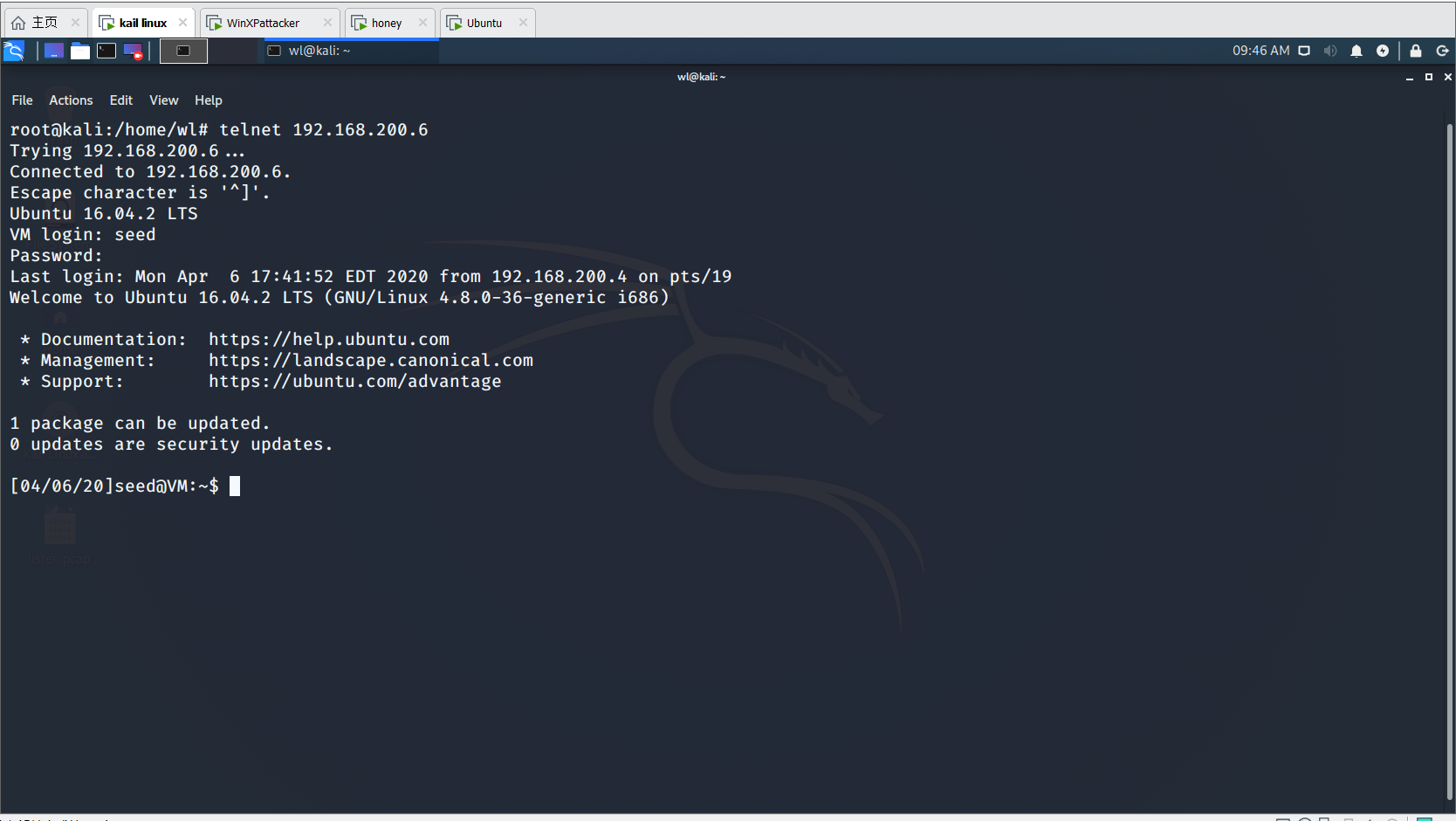The height and width of the screenshot is (821, 1456).
Task: Click the 'Connected to 192.168.200.6.' line
Action: point(150,172)
